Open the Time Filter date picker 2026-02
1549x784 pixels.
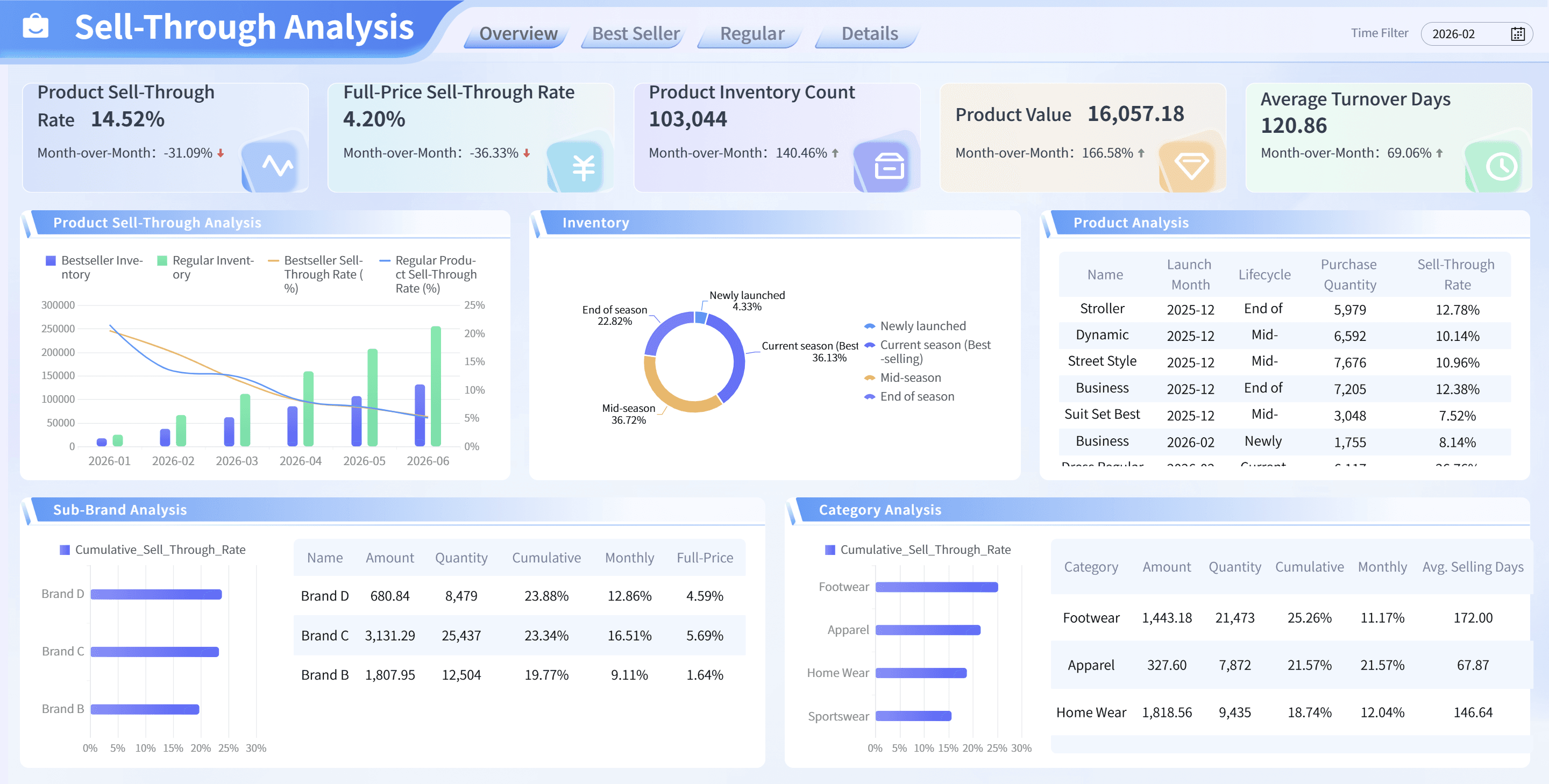[1476, 34]
